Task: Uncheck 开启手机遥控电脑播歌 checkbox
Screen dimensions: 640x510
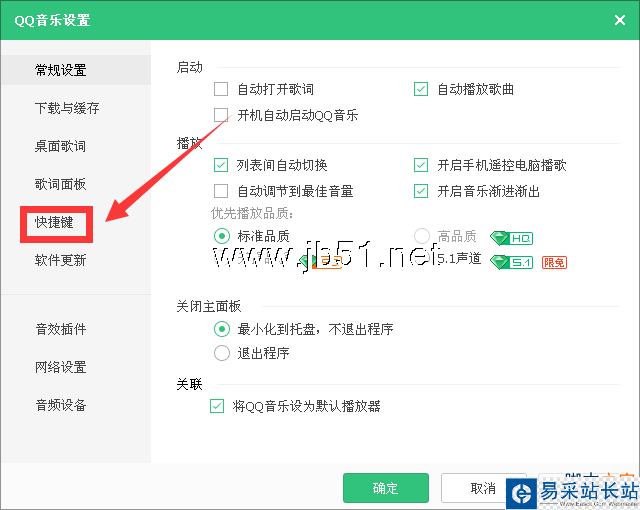Action: pyautogui.click(x=421, y=165)
